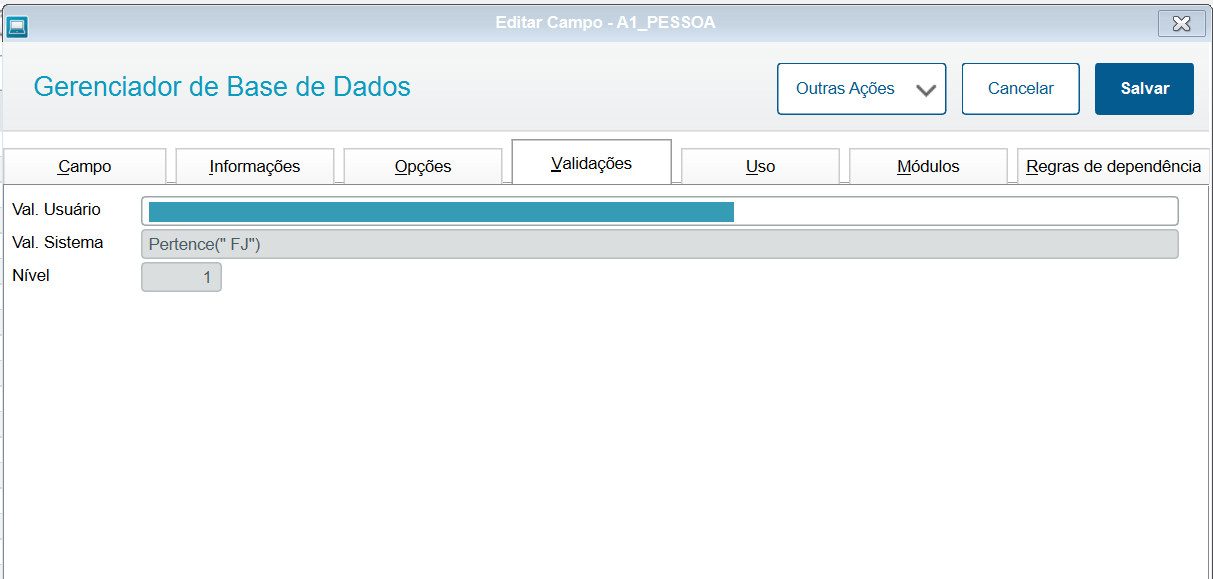Viewport: 1213px width, 579px height.
Task: Switch to the Uso tab
Action: pos(760,166)
